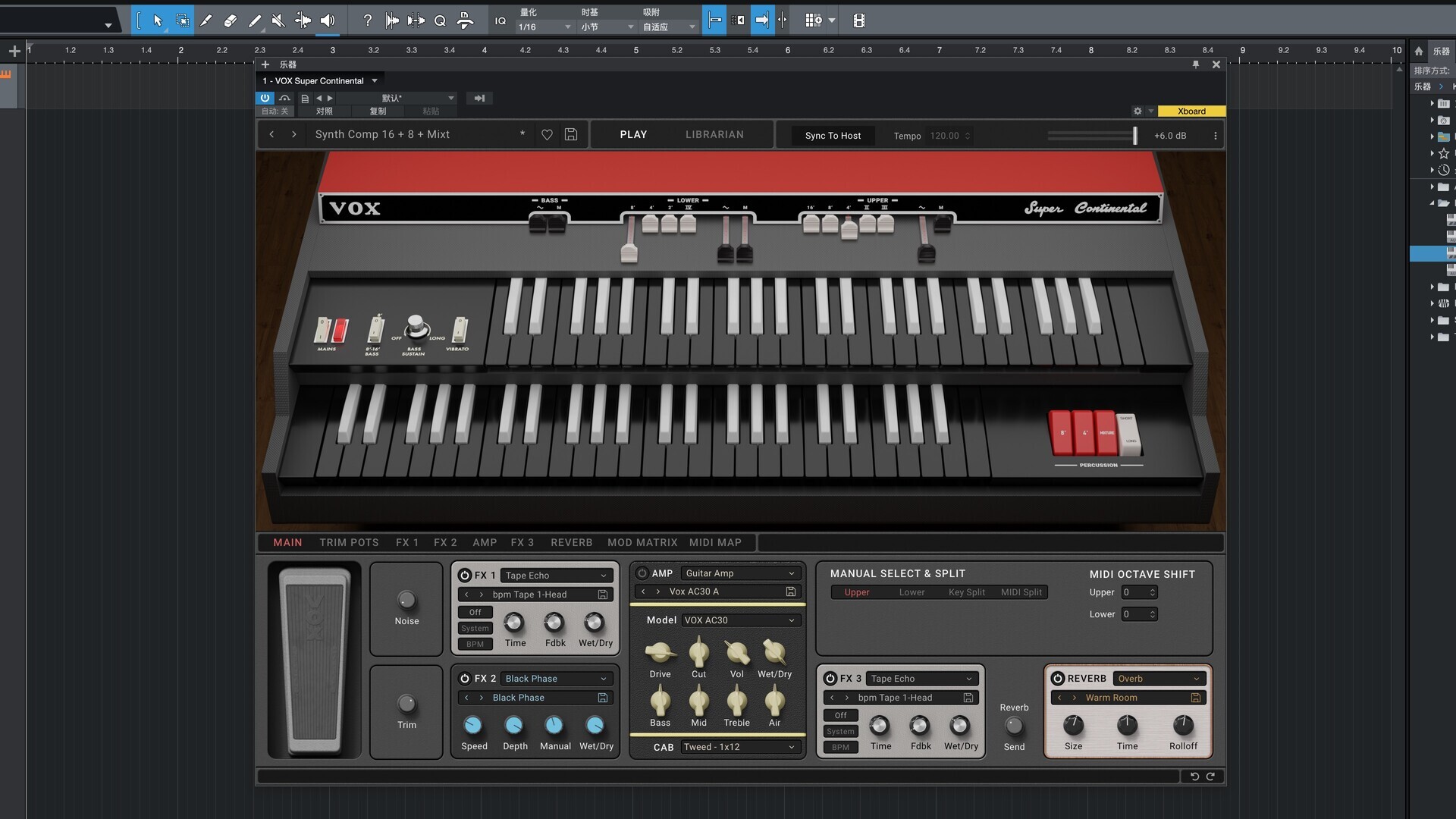Open the 自适应 snap dropdown
This screenshot has height=819, width=1456.
[669, 27]
